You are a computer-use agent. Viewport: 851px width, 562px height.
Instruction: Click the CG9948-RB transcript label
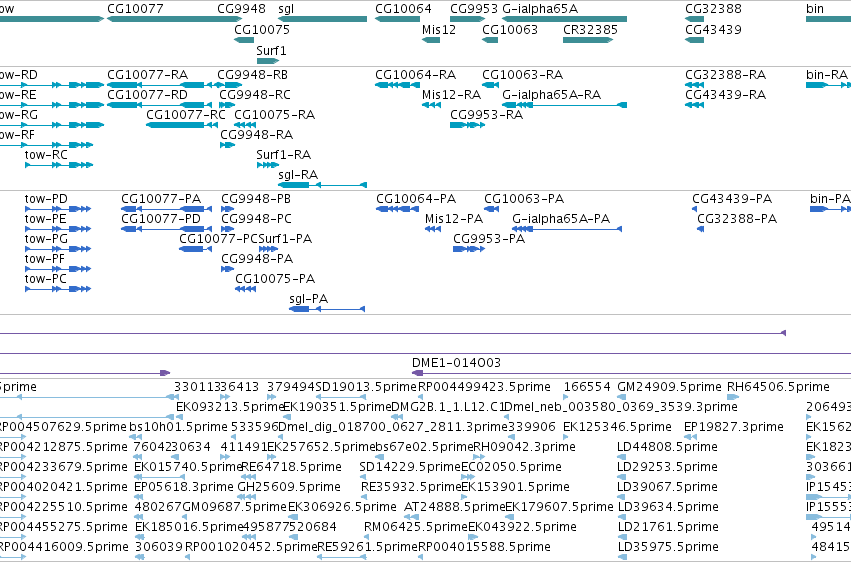pyautogui.click(x=252, y=74)
